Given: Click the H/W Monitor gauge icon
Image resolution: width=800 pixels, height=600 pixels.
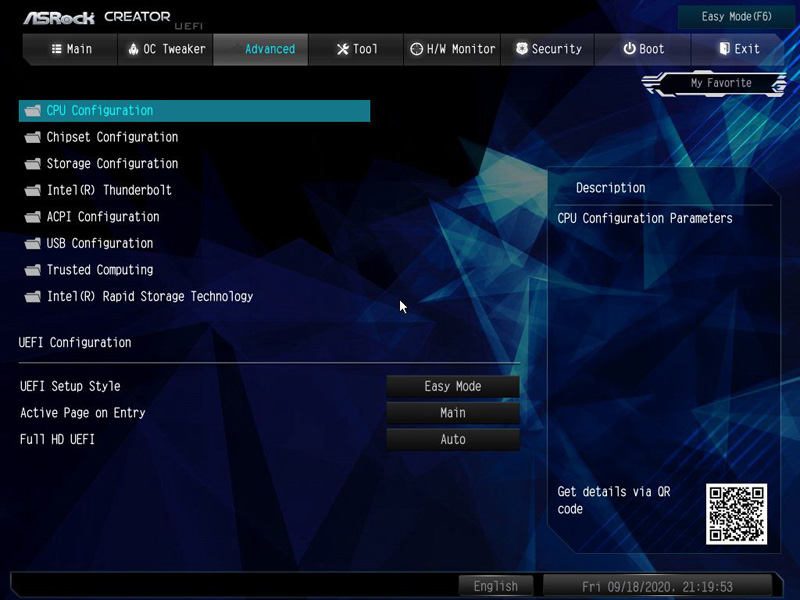Looking at the screenshot, I should click(417, 49).
